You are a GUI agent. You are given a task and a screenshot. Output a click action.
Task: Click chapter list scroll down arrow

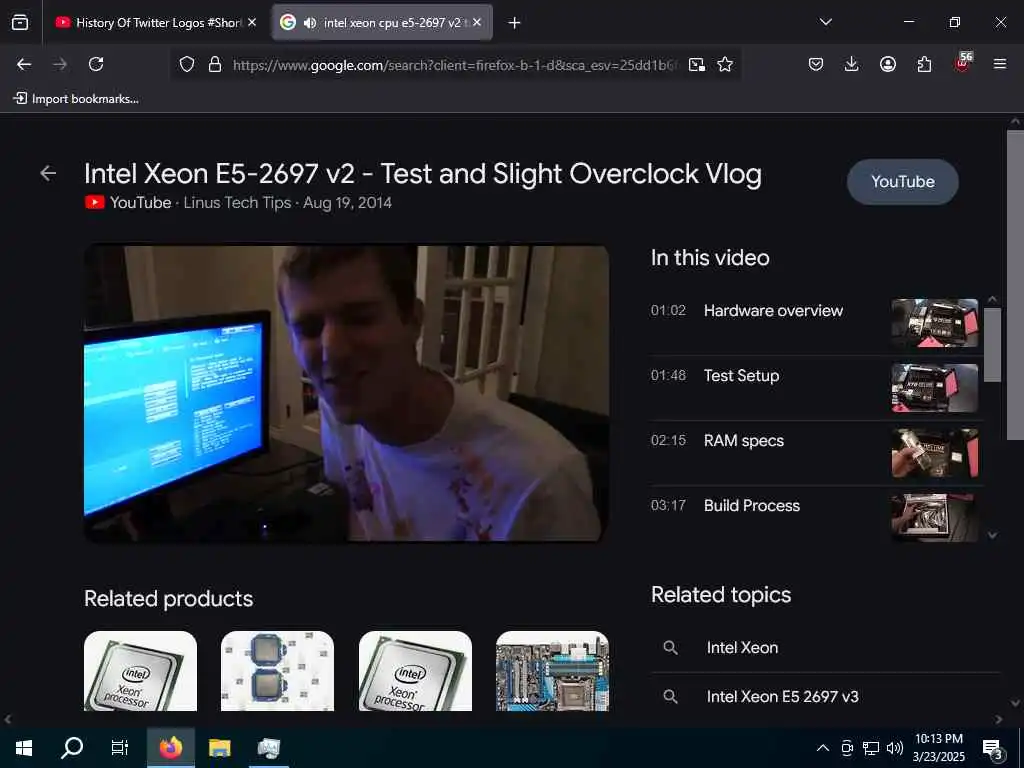tap(993, 535)
